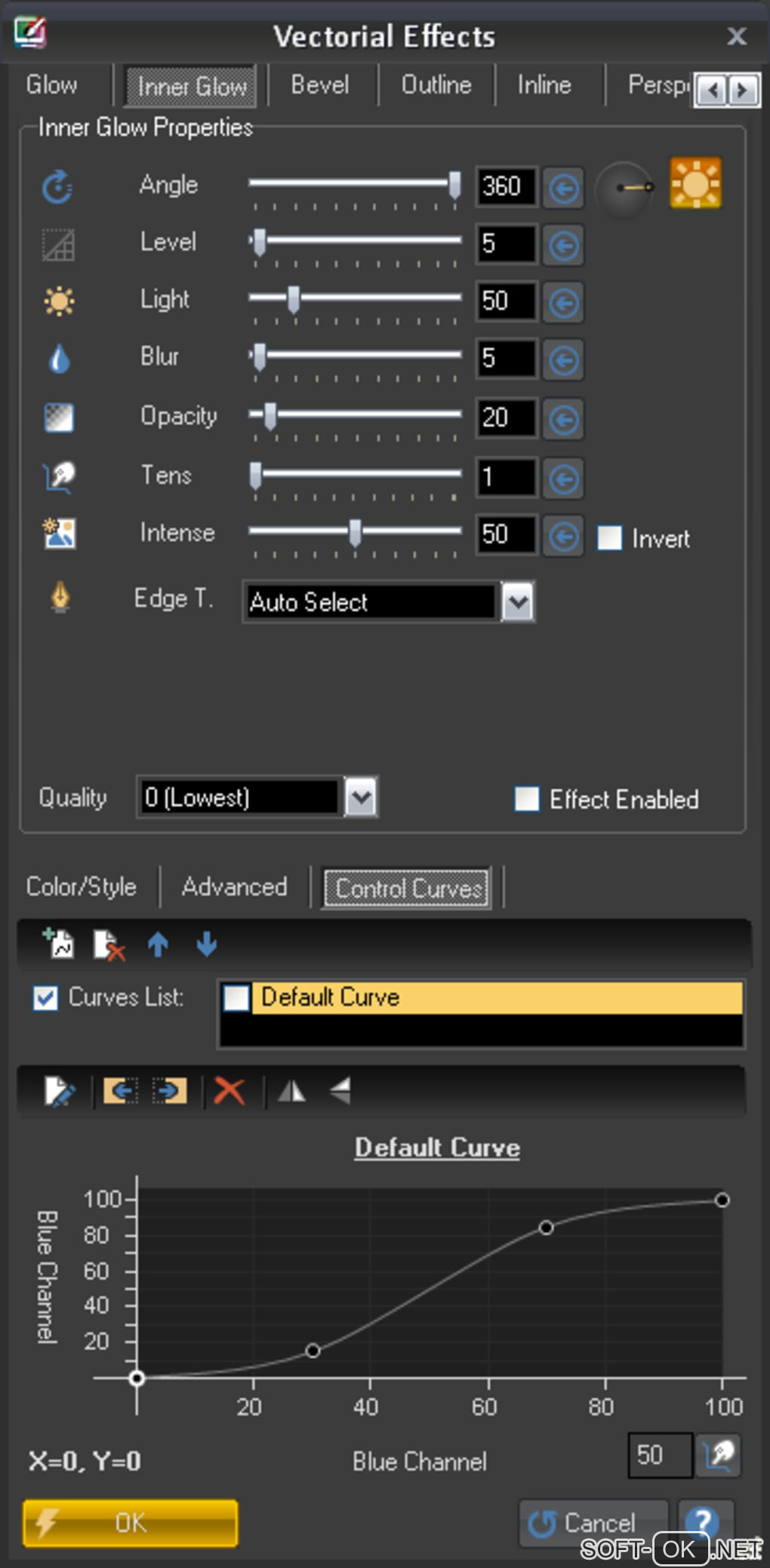The image size is (770, 1568).
Task: Click the red X delete point icon
Action: (229, 1091)
